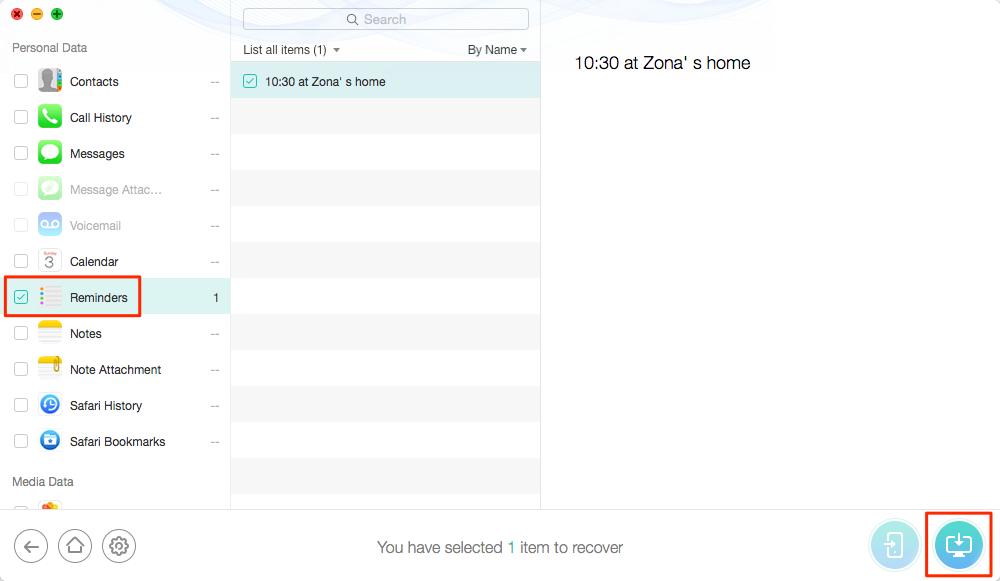Uncheck the Reminders checkbox
Image resolution: width=1000 pixels, height=581 pixels.
tap(20, 296)
